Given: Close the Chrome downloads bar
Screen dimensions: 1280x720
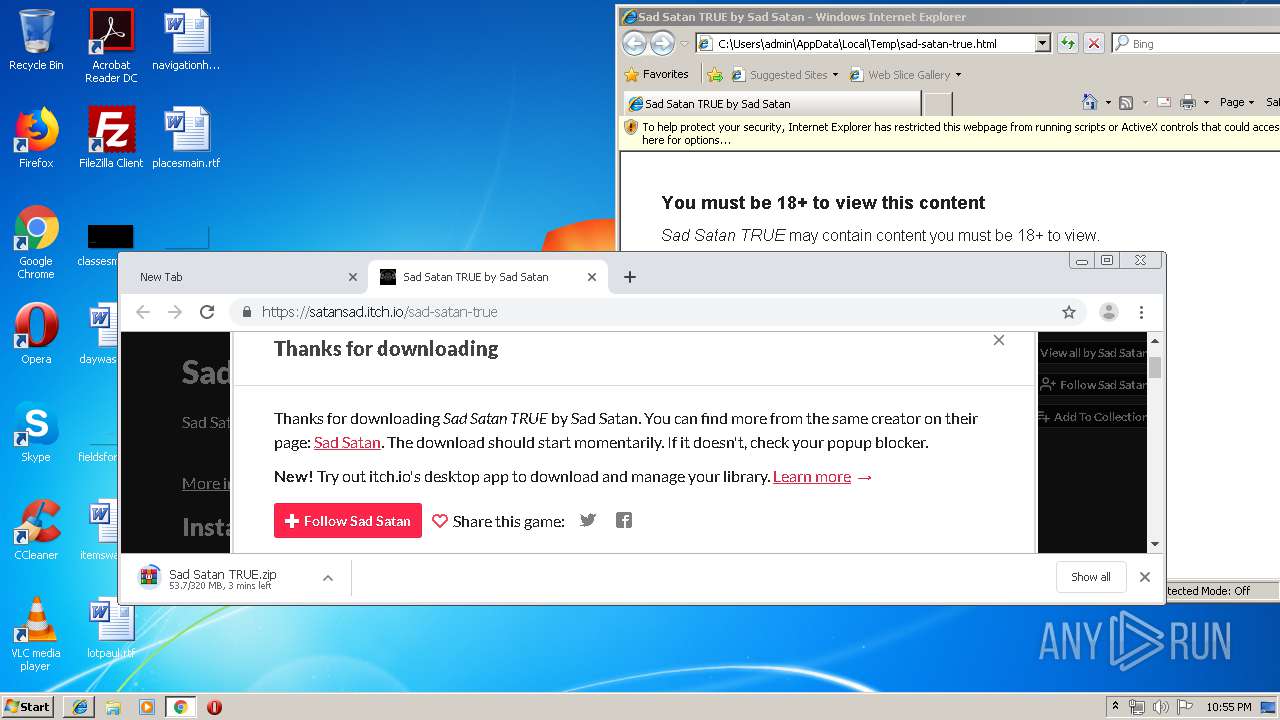Looking at the screenshot, I should (1145, 577).
